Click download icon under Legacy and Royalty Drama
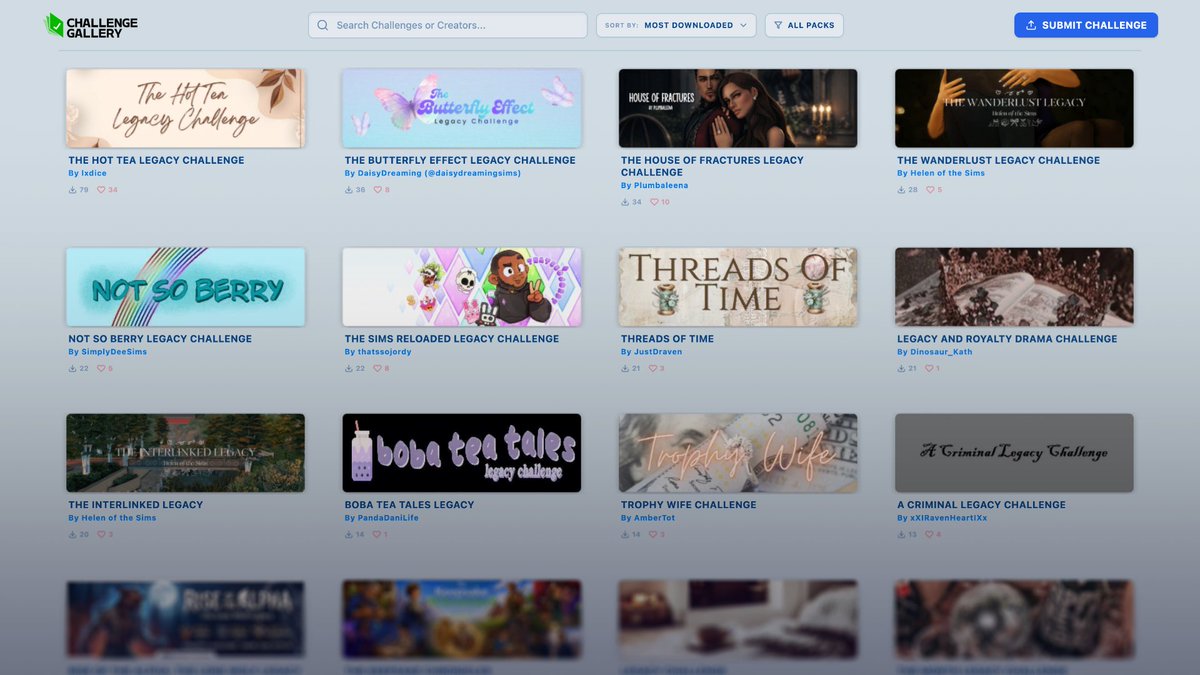The image size is (1200, 675). click(901, 369)
